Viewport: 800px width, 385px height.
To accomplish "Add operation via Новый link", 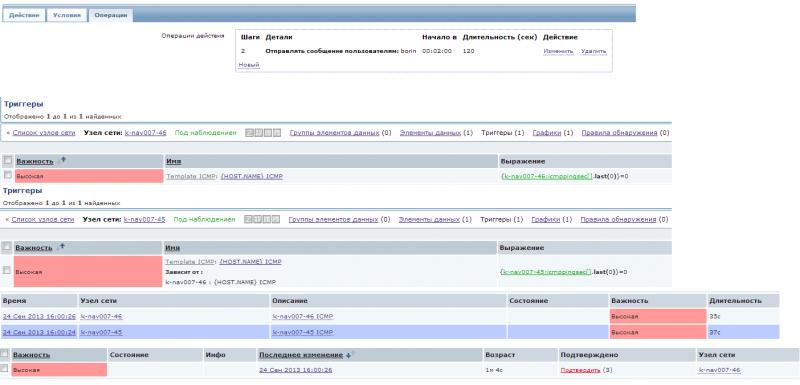I will pos(249,65).
